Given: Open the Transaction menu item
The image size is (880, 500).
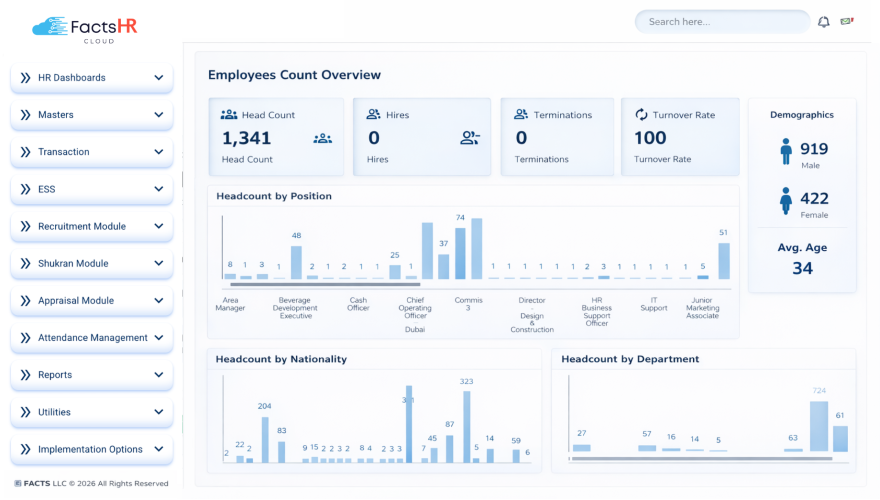Looking at the screenshot, I should 91,152.
